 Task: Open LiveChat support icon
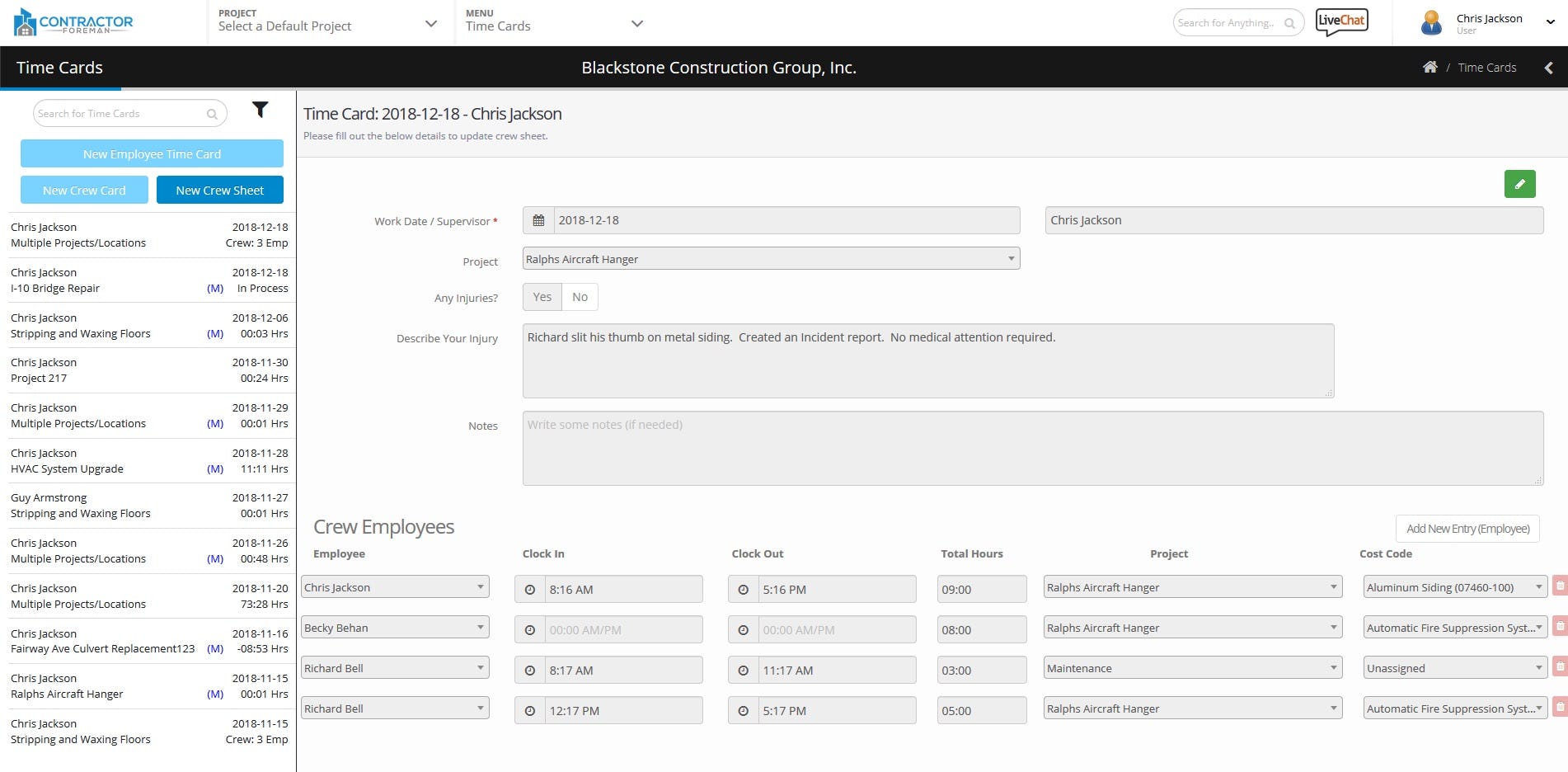[x=1341, y=22]
